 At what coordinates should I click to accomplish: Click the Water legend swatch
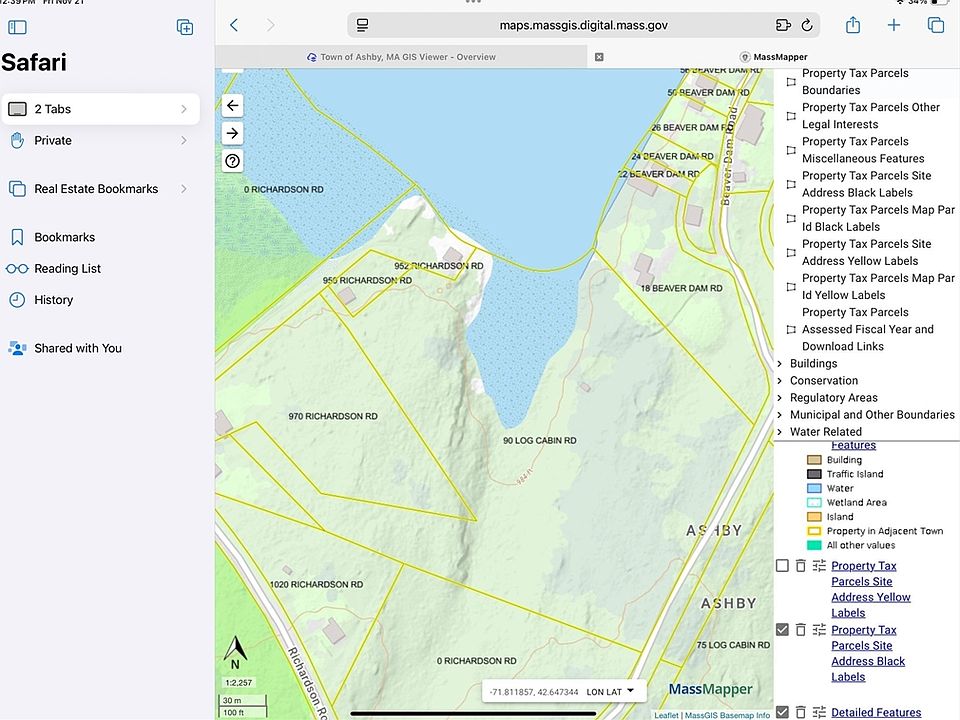814,489
